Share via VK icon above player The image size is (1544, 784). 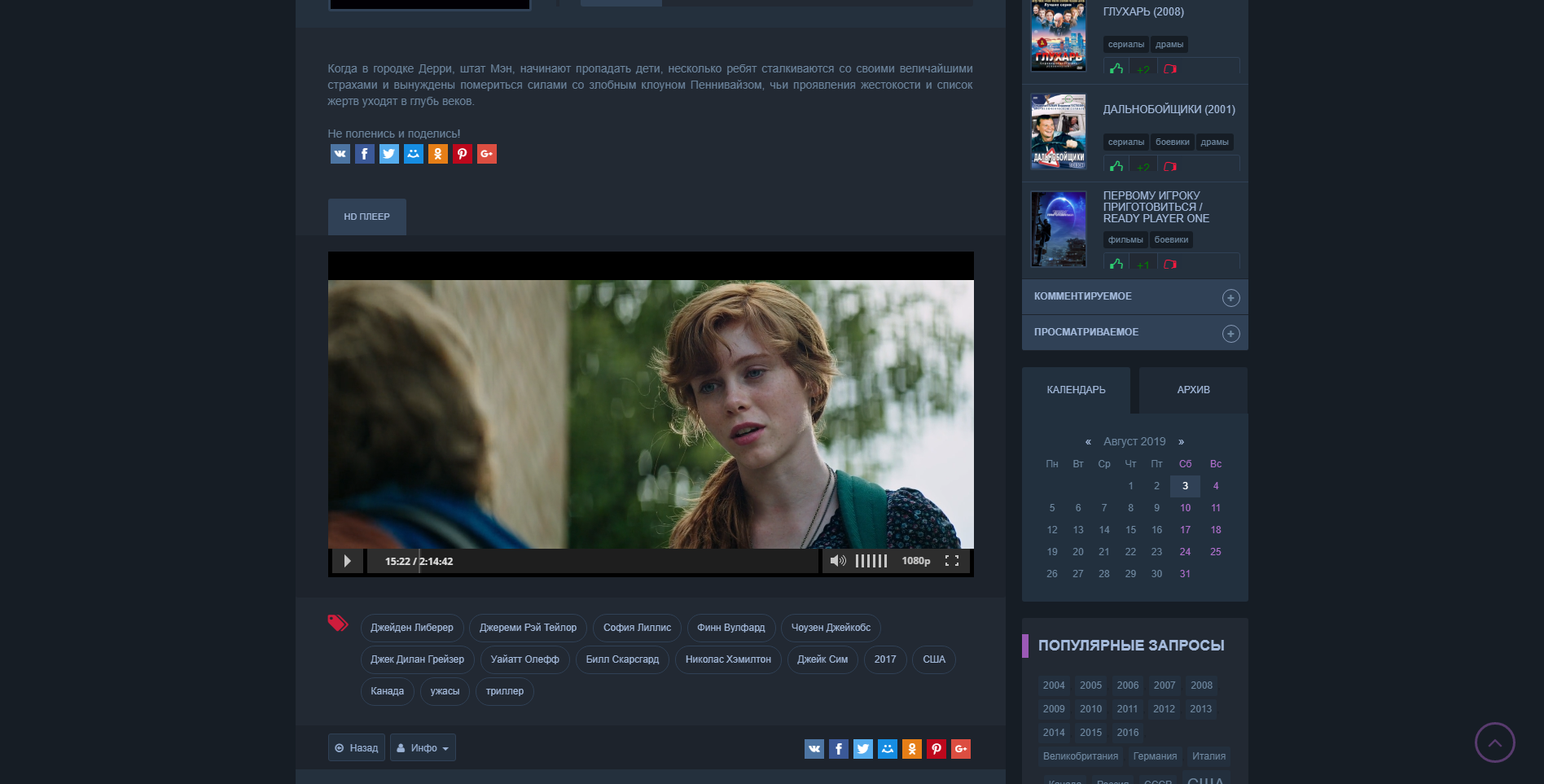click(x=340, y=154)
